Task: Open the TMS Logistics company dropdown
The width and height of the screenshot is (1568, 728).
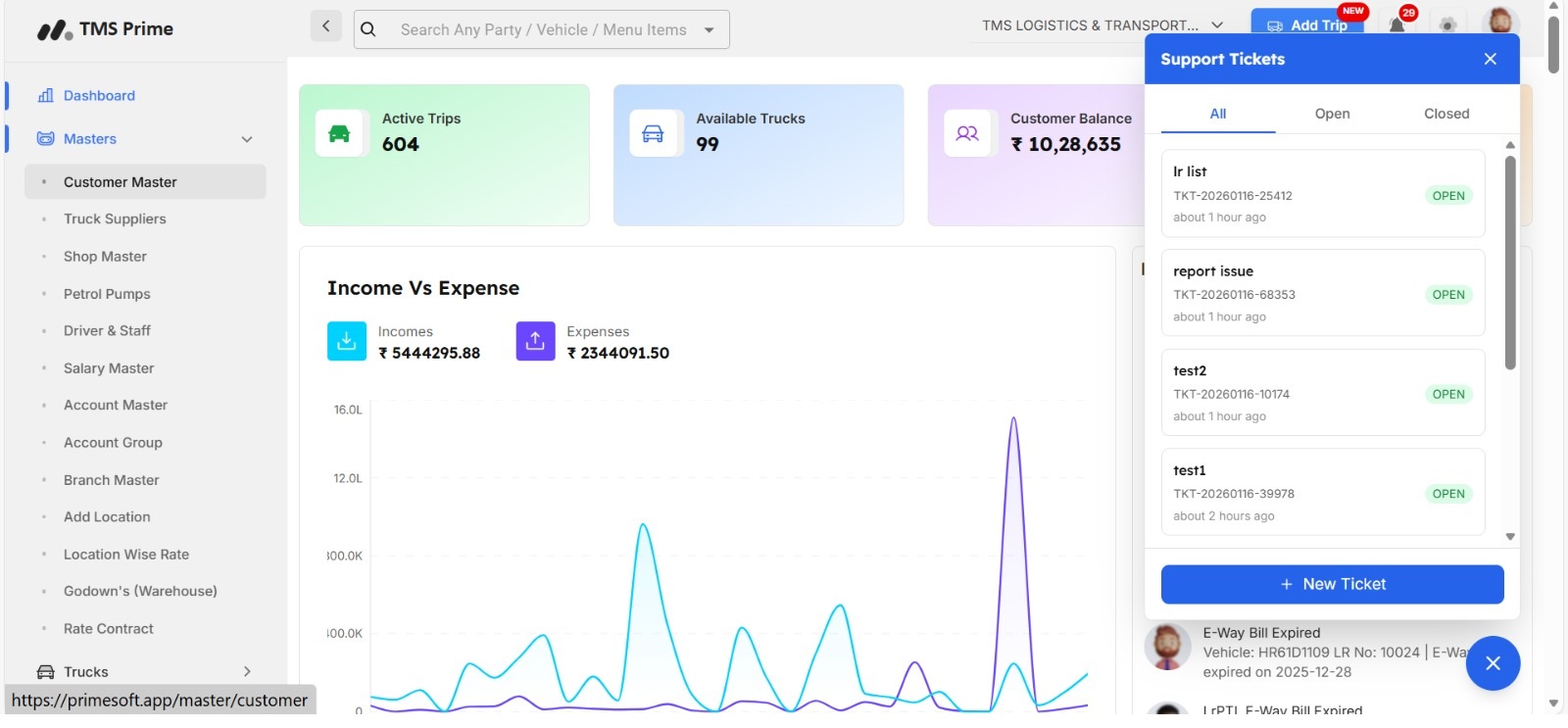Action: coord(1102,25)
